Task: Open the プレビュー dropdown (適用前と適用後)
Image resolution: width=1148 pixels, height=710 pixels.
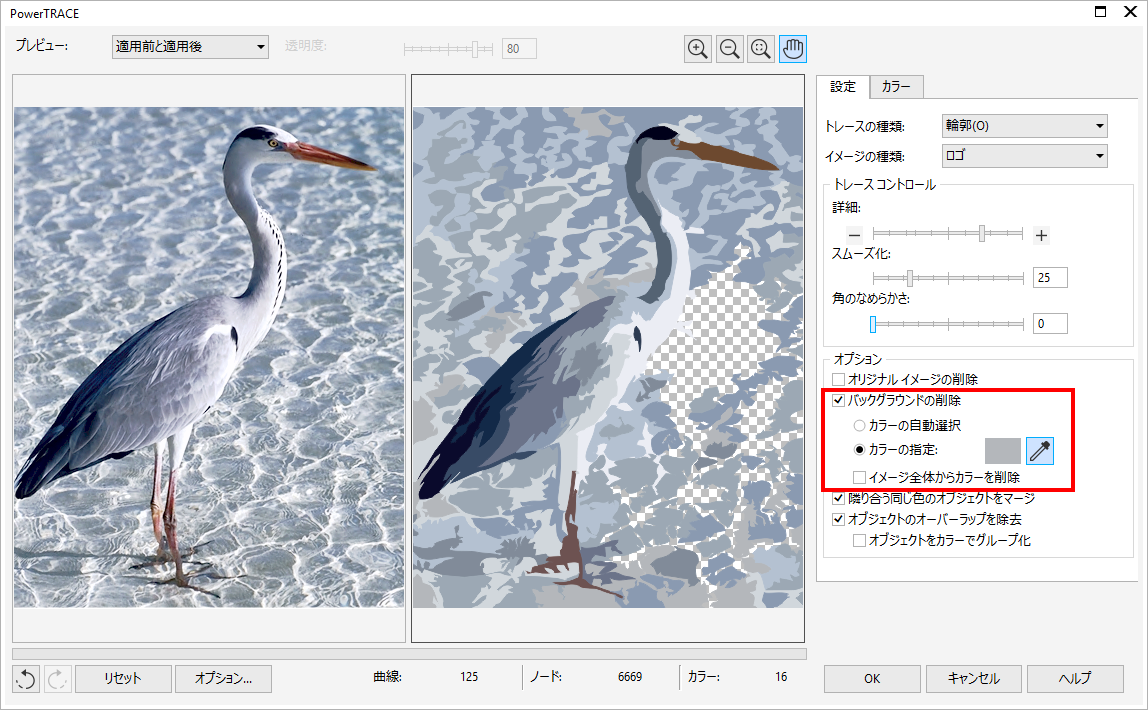Action: pos(190,47)
